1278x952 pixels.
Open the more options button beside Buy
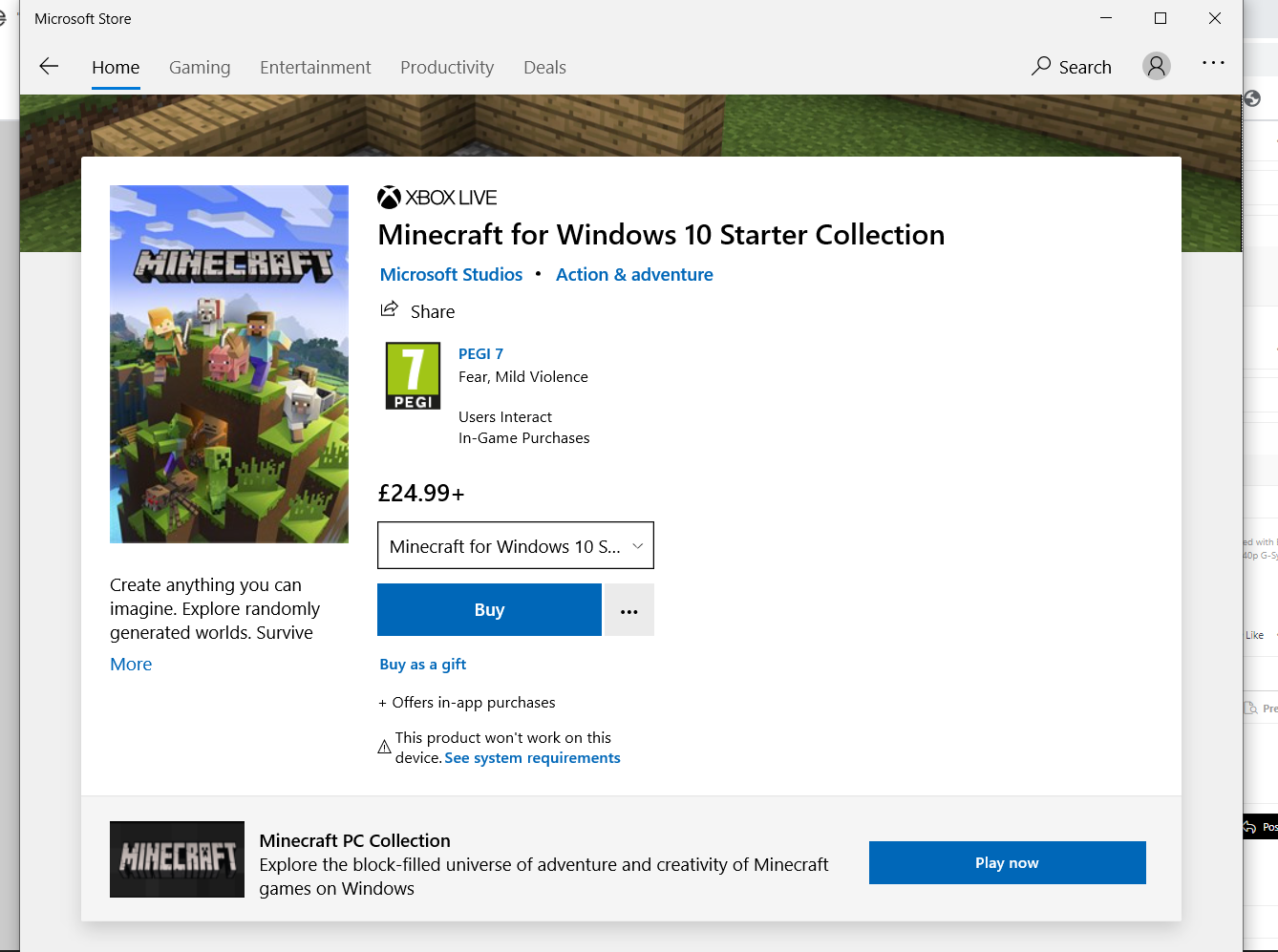point(629,610)
